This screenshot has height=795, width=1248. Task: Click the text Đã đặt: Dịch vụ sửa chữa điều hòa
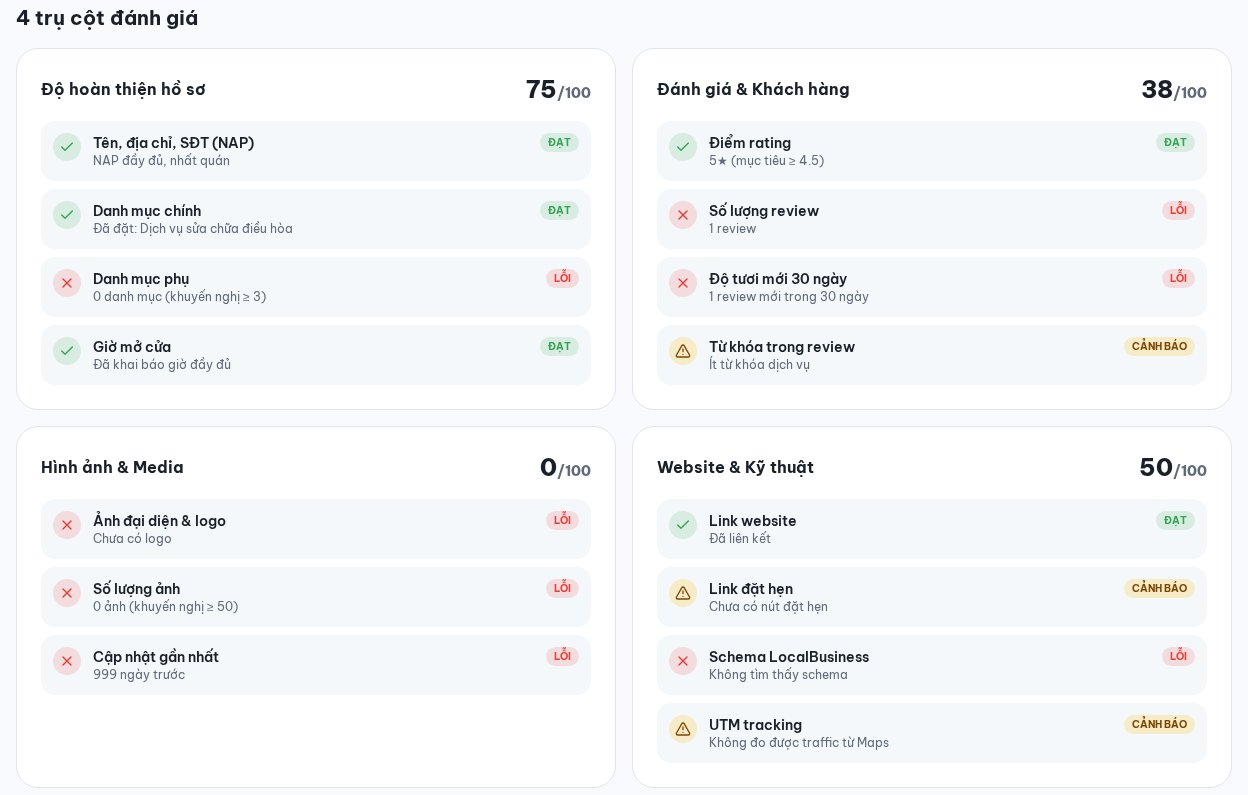193,229
